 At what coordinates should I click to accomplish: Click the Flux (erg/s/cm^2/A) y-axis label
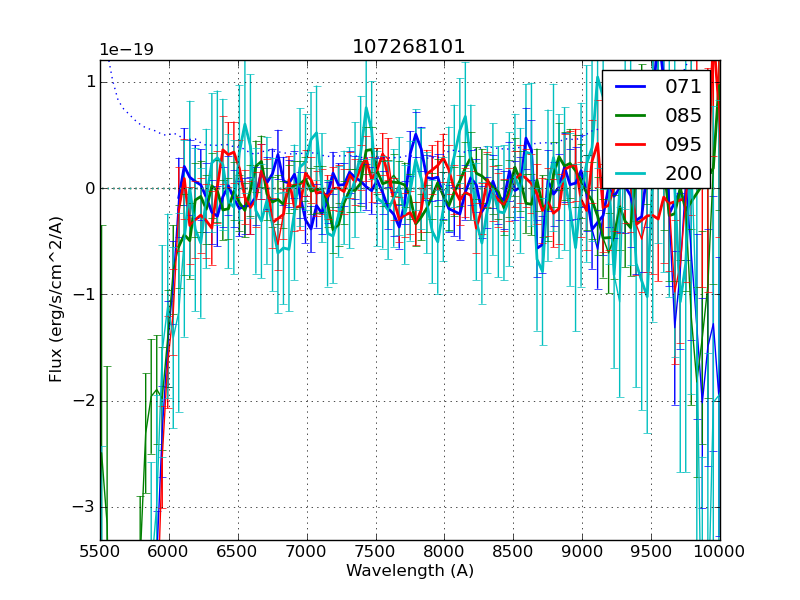56,299
